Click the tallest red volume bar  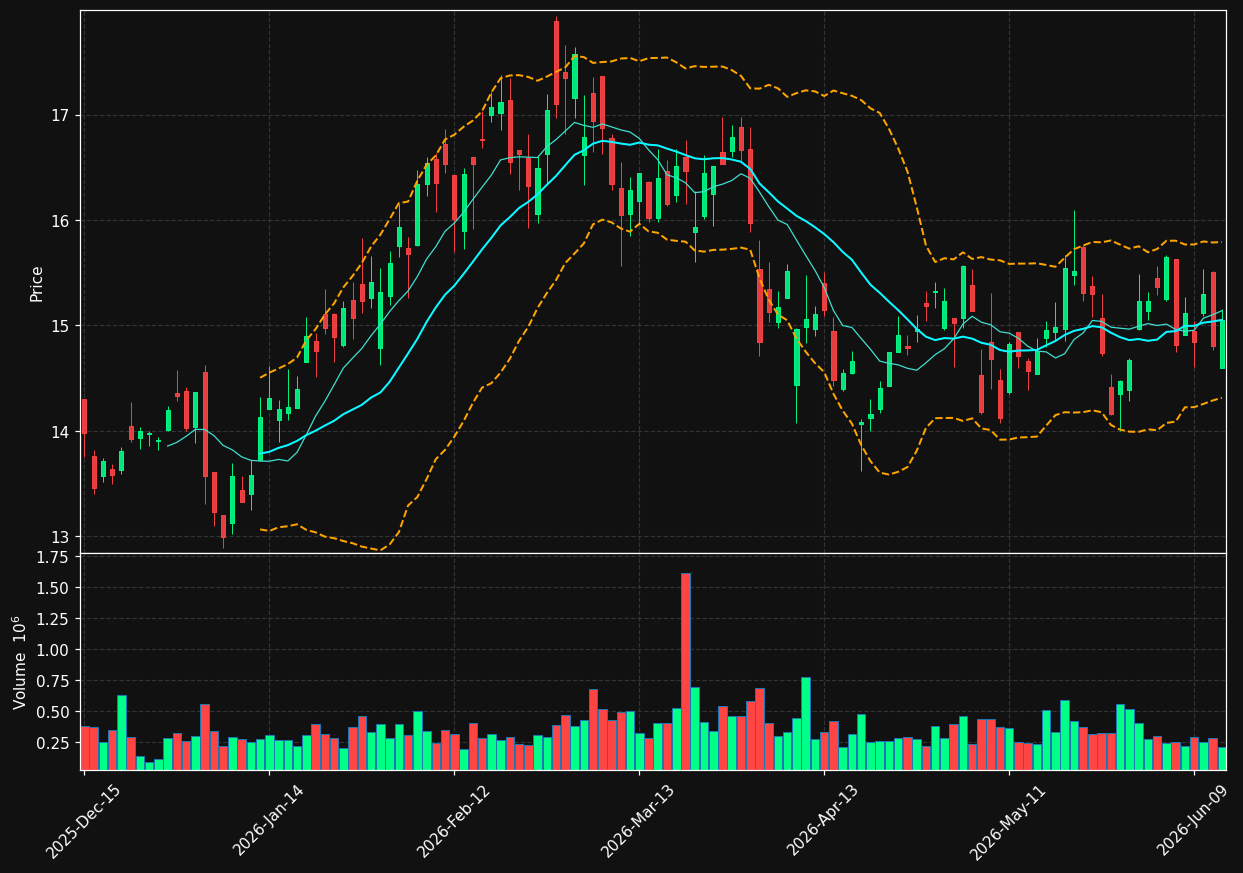tap(686, 671)
